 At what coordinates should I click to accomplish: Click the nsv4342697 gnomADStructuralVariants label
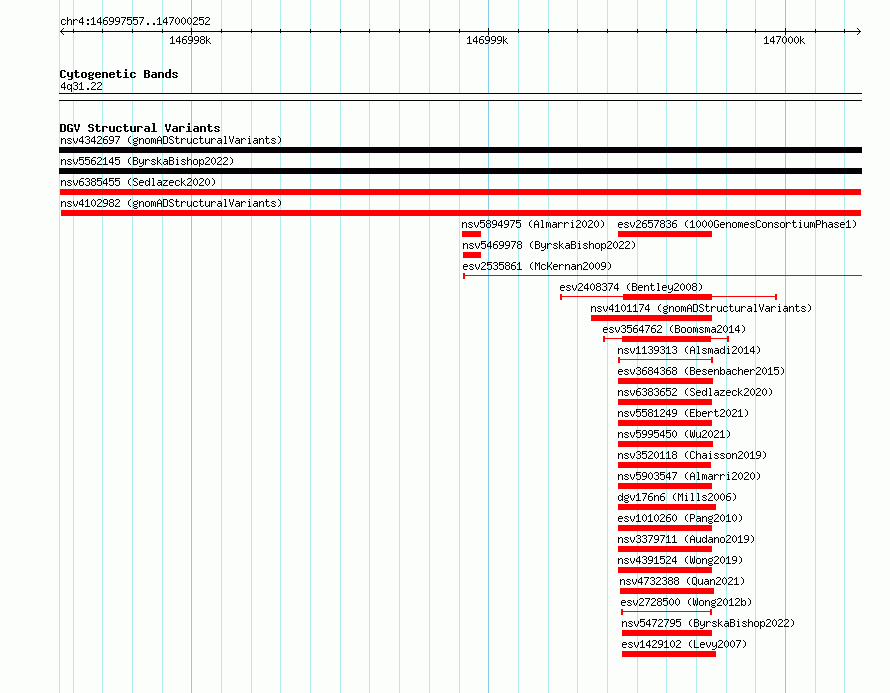171,140
